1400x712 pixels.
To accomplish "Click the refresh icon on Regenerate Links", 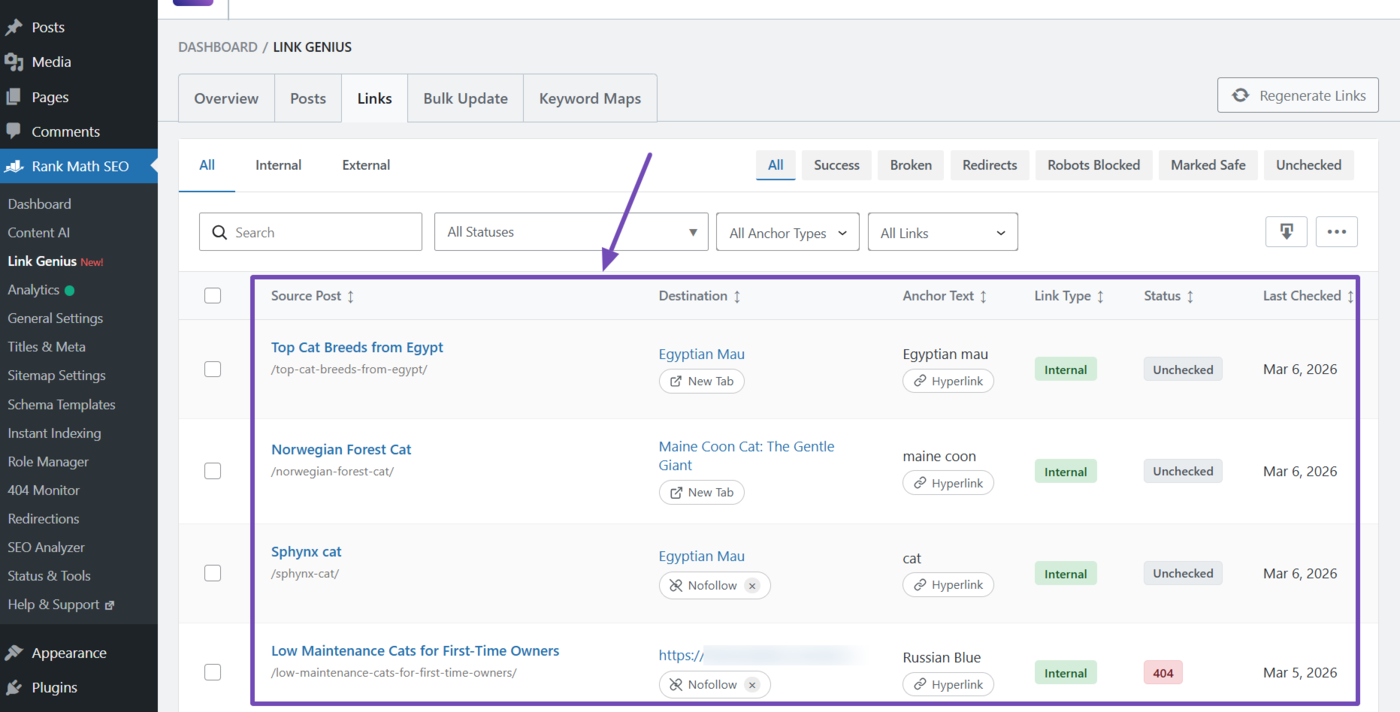I will point(1241,95).
